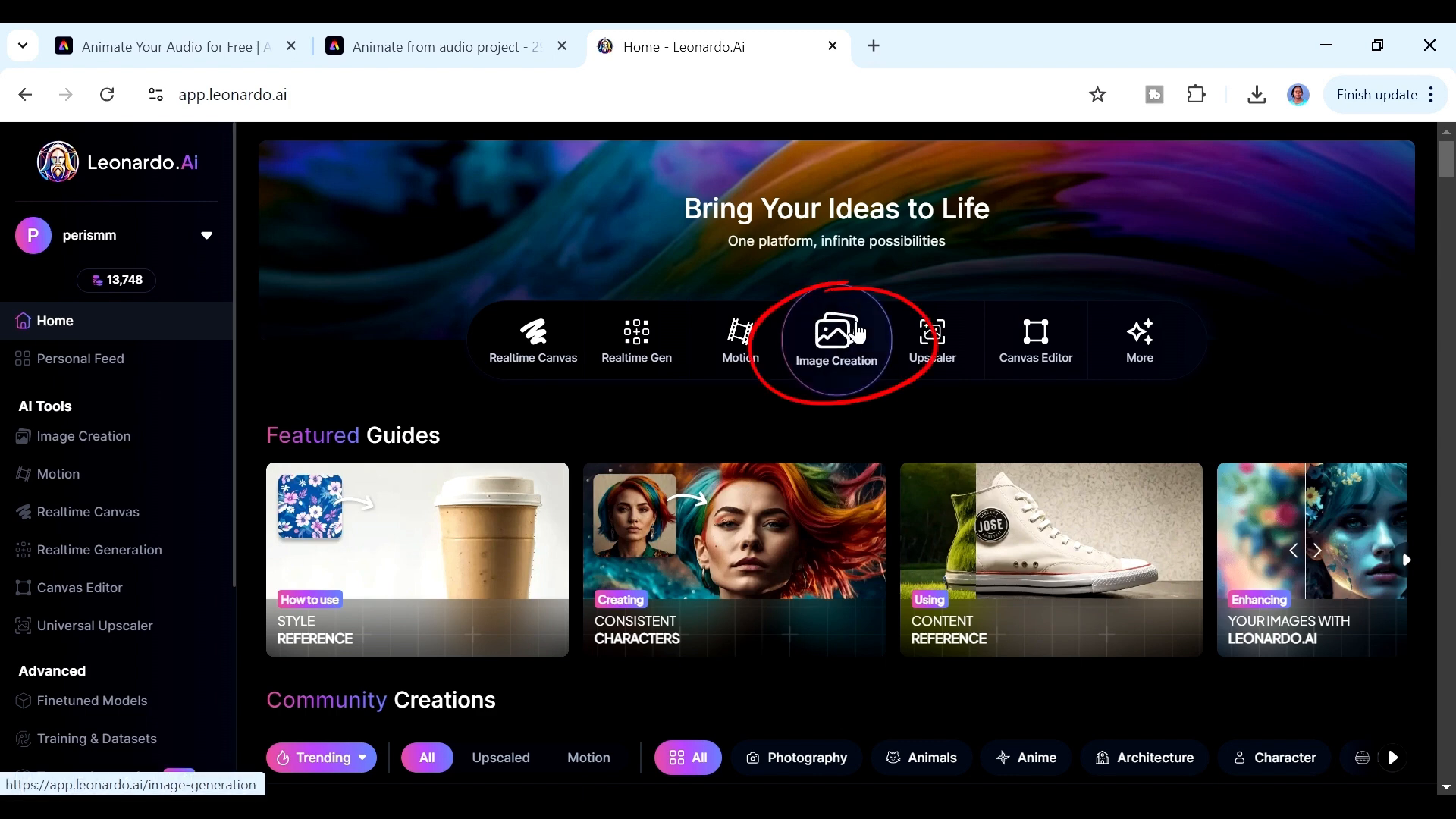1456x819 pixels.
Task: Filter by the Character category
Action: tap(1274, 758)
